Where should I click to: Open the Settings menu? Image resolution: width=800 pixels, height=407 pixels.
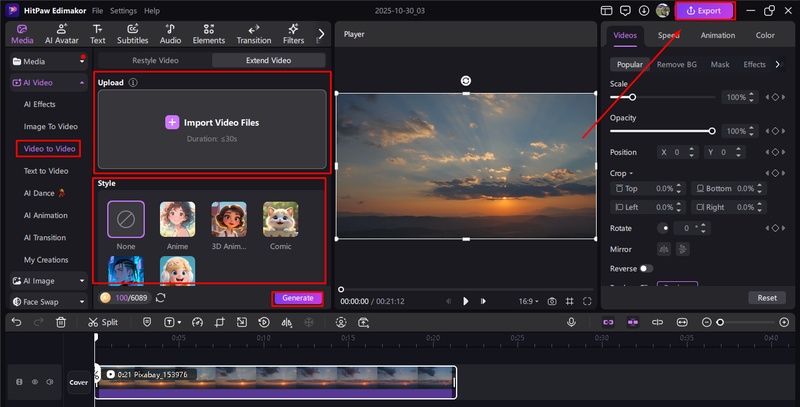tap(123, 11)
